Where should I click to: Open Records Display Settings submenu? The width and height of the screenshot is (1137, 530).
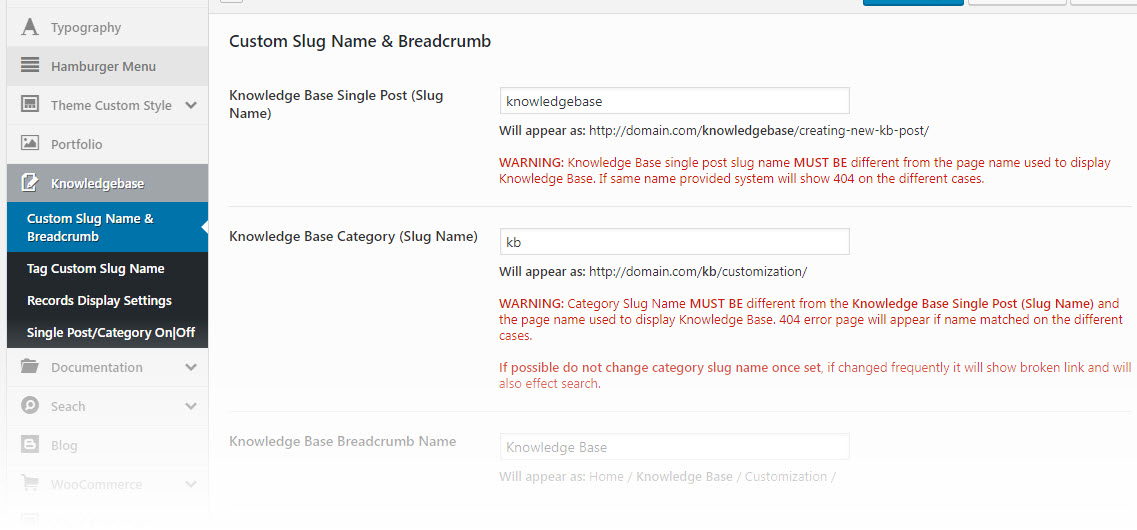pyautogui.click(x=99, y=300)
